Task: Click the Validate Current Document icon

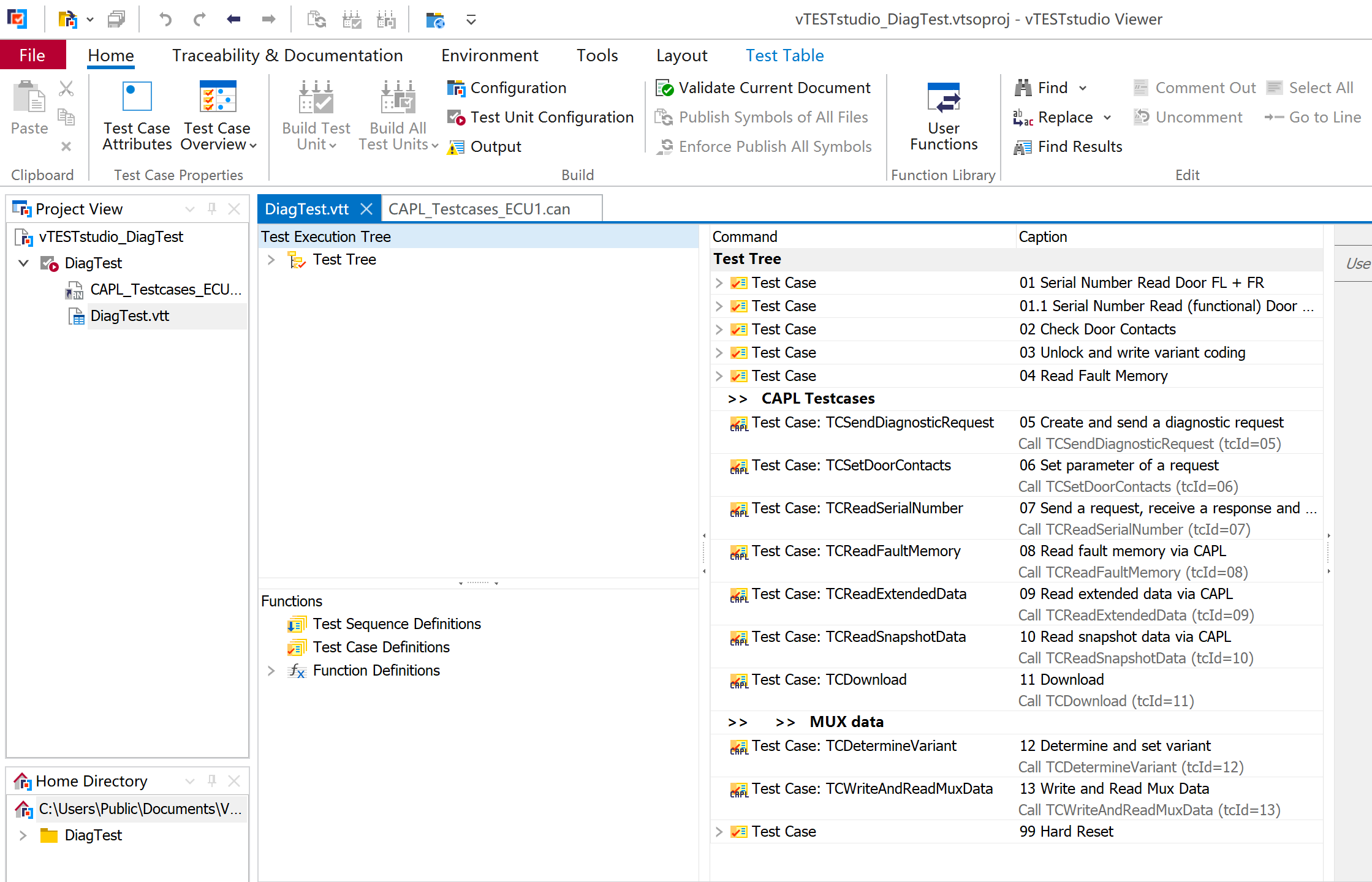Action: (x=663, y=88)
